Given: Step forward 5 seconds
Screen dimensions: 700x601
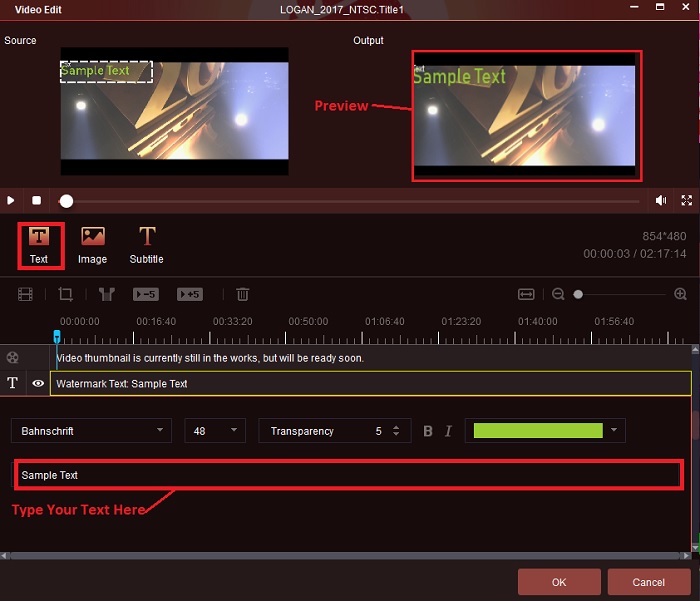Looking at the screenshot, I should coord(190,294).
